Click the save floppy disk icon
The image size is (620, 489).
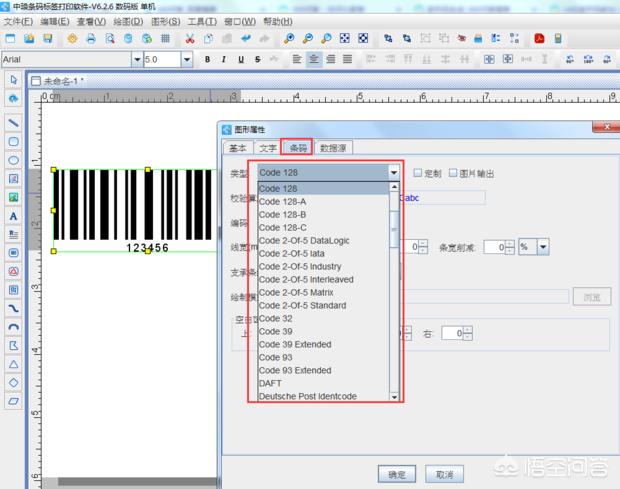pos(48,38)
